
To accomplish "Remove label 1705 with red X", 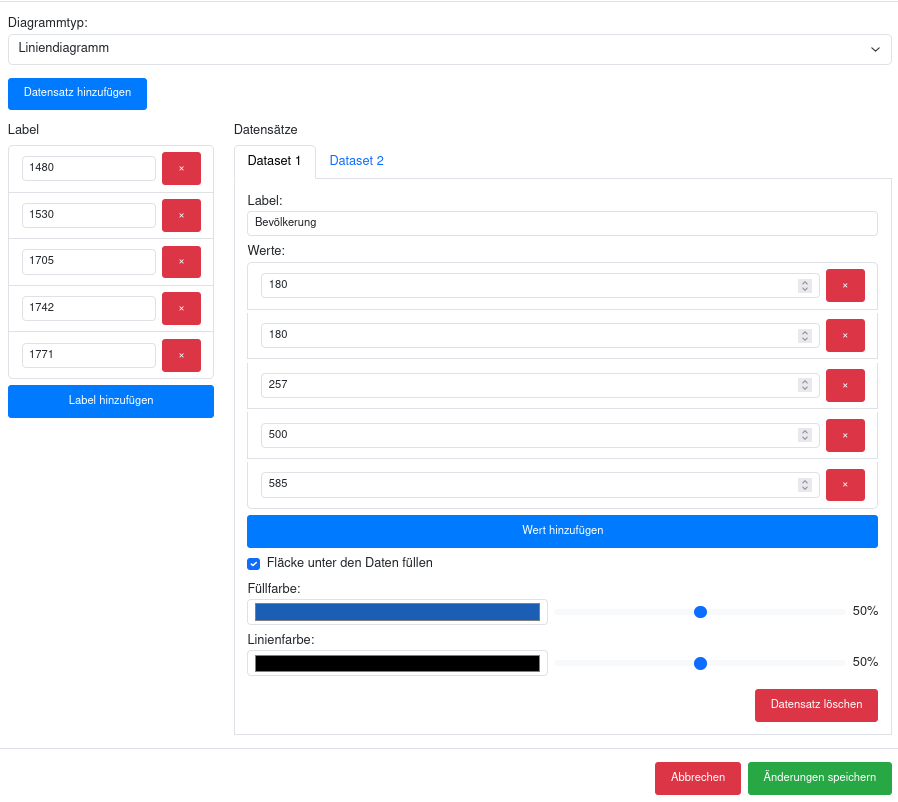I will [x=181, y=262].
